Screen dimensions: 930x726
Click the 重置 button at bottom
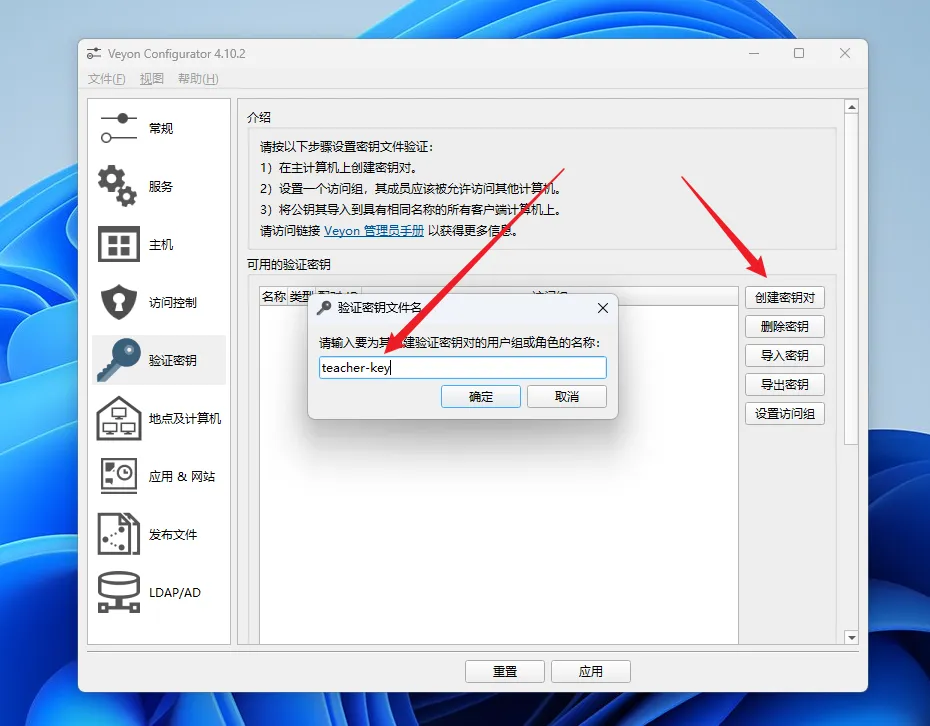click(505, 671)
